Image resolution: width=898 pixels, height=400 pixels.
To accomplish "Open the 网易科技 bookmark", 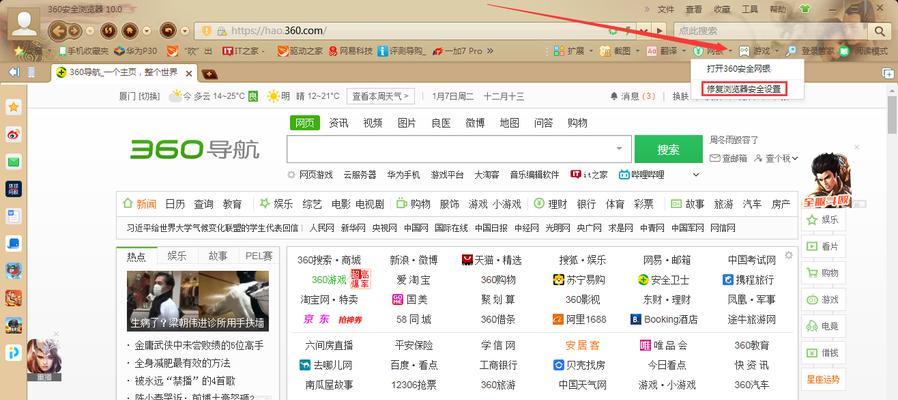I will (351, 51).
